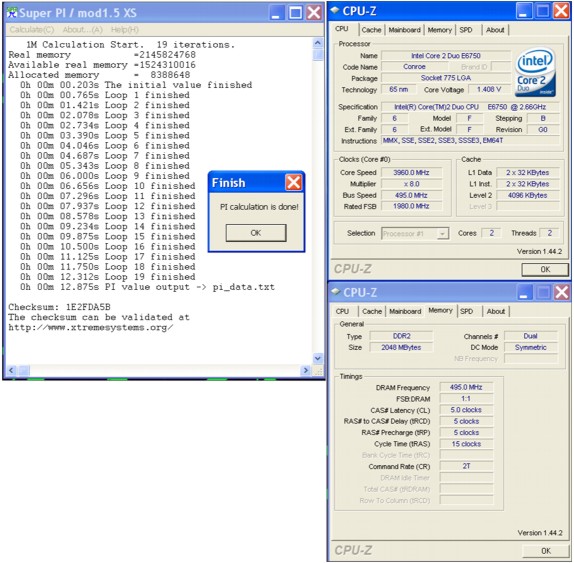The width and height of the screenshot is (574, 563).
Task: Click the Level 2 cache value 4096 KBytes
Action: pos(528,195)
